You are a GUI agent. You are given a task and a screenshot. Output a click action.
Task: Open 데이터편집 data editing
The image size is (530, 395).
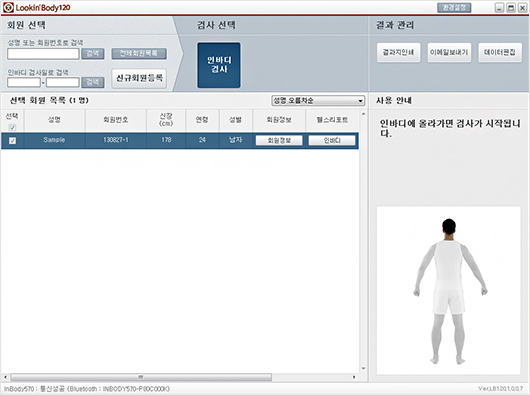coord(500,52)
